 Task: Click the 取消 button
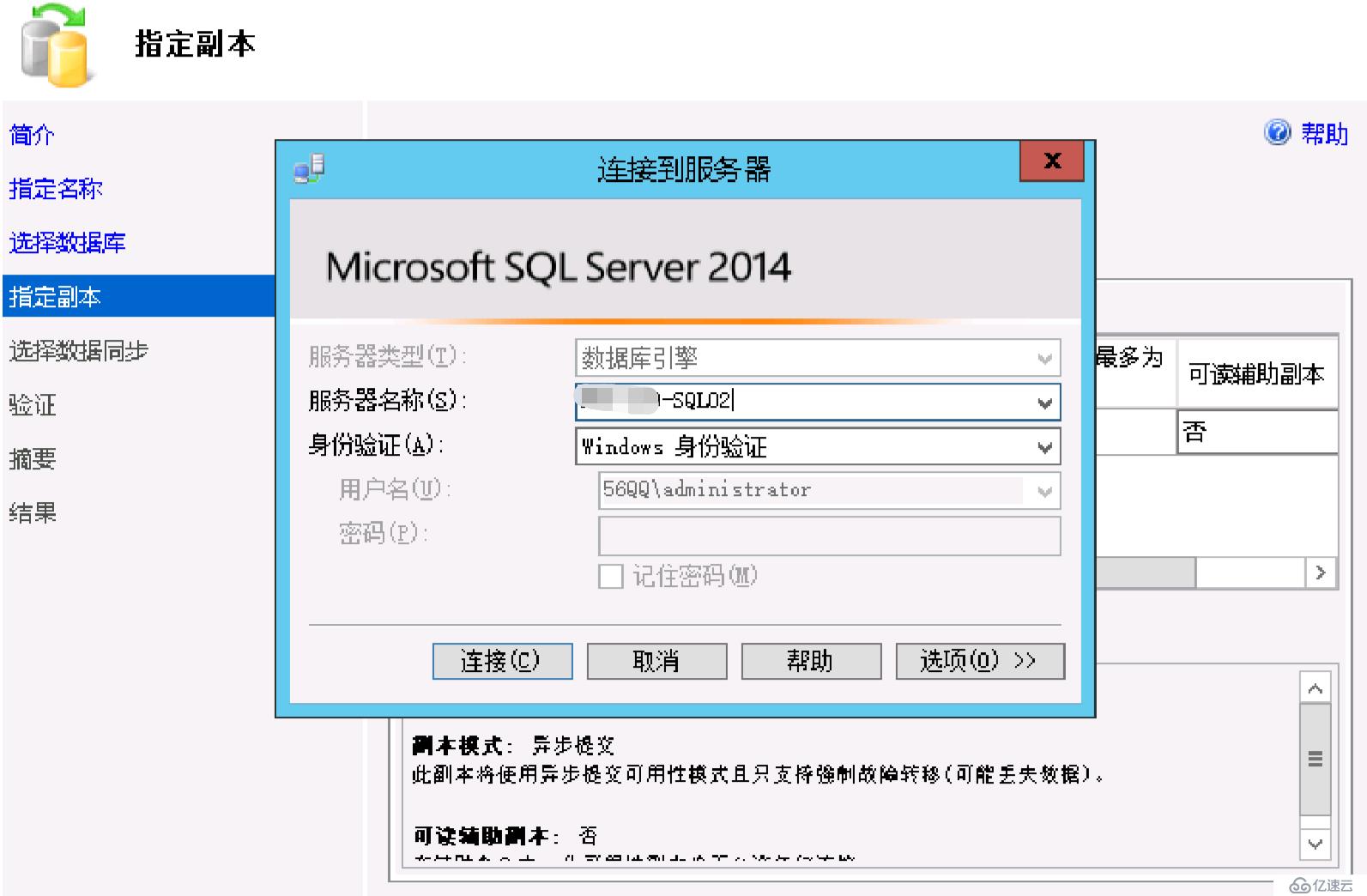(656, 661)
